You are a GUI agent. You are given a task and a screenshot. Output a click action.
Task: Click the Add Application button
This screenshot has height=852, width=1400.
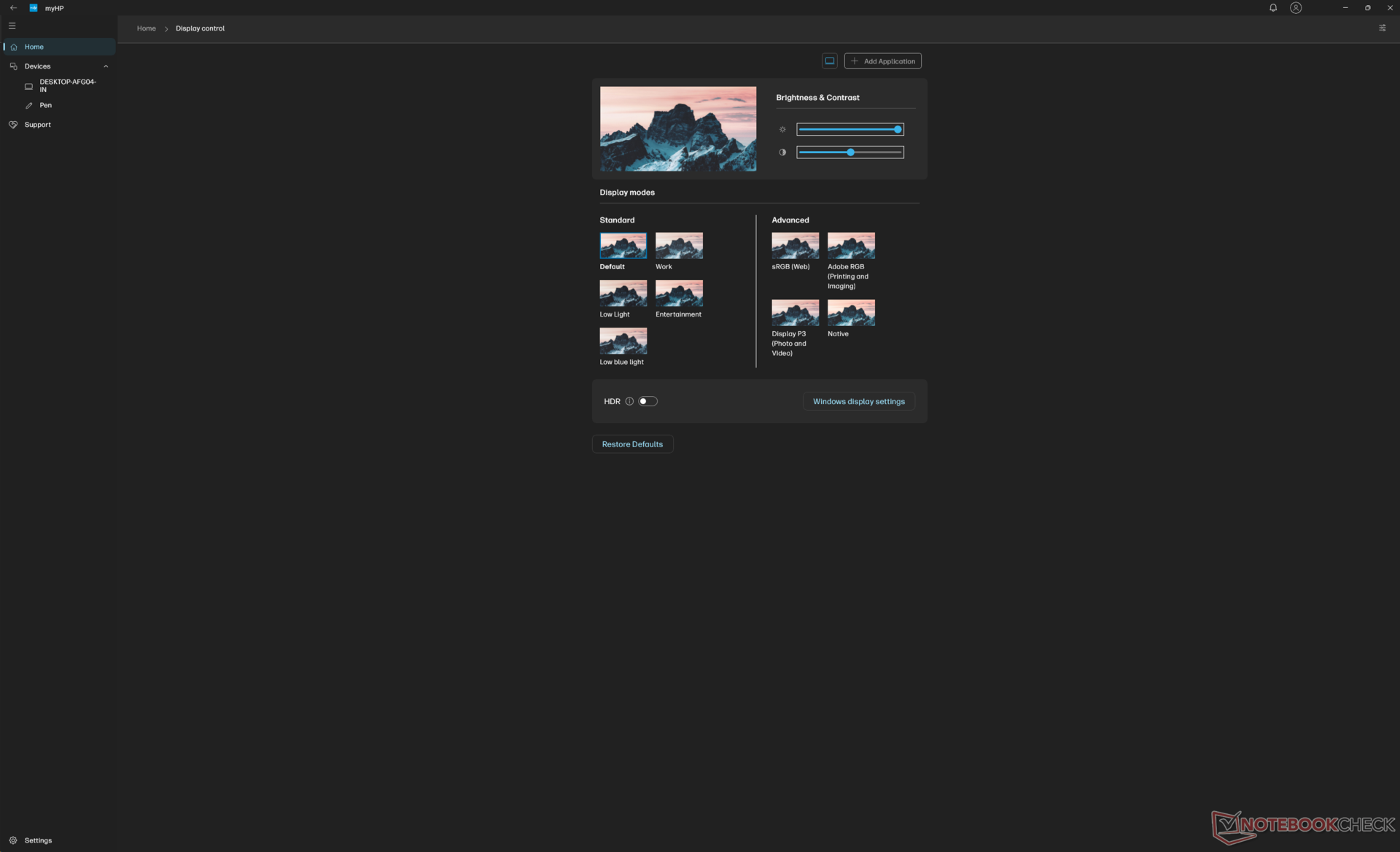[x=882, y=61]
